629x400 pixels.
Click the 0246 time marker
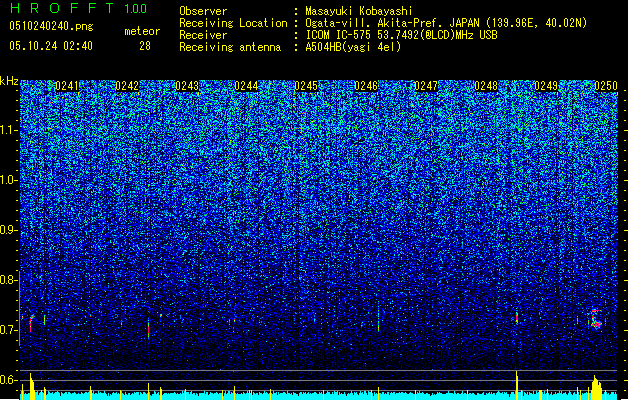[366, 86]
